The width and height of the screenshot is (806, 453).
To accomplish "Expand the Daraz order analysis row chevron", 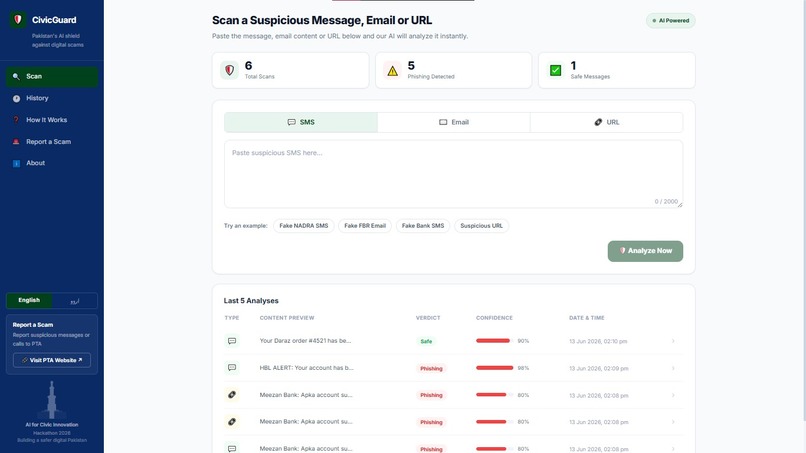I will [x=673, y=341].
